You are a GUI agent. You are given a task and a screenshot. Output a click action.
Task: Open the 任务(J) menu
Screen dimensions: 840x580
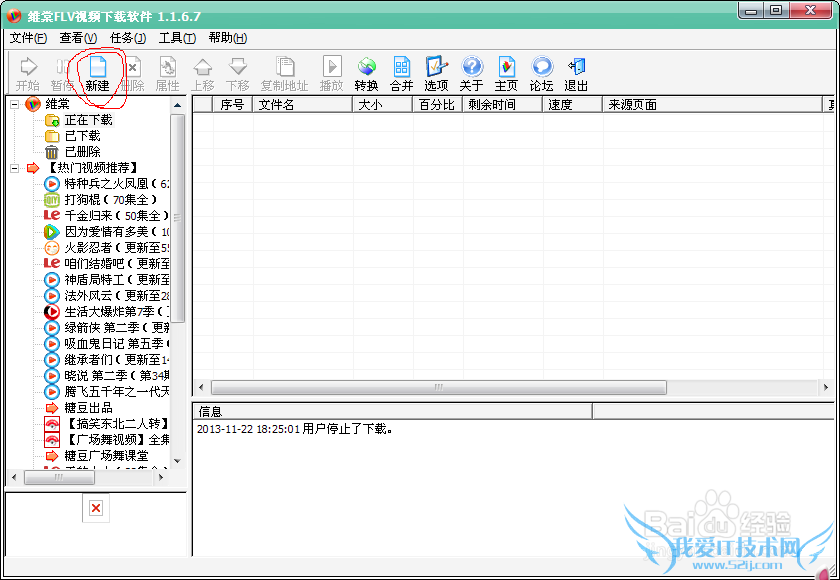(x=128, y=38)
